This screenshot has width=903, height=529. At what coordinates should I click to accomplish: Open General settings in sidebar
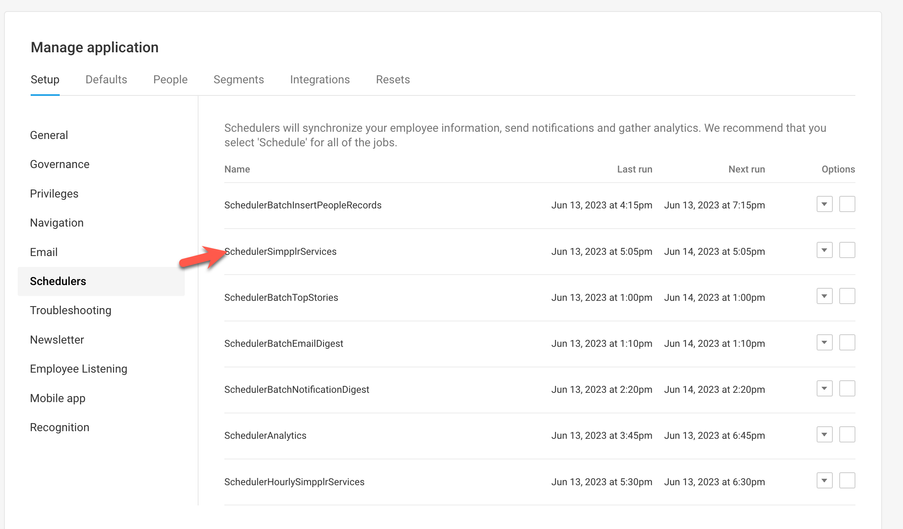click(x=49, y=135)
